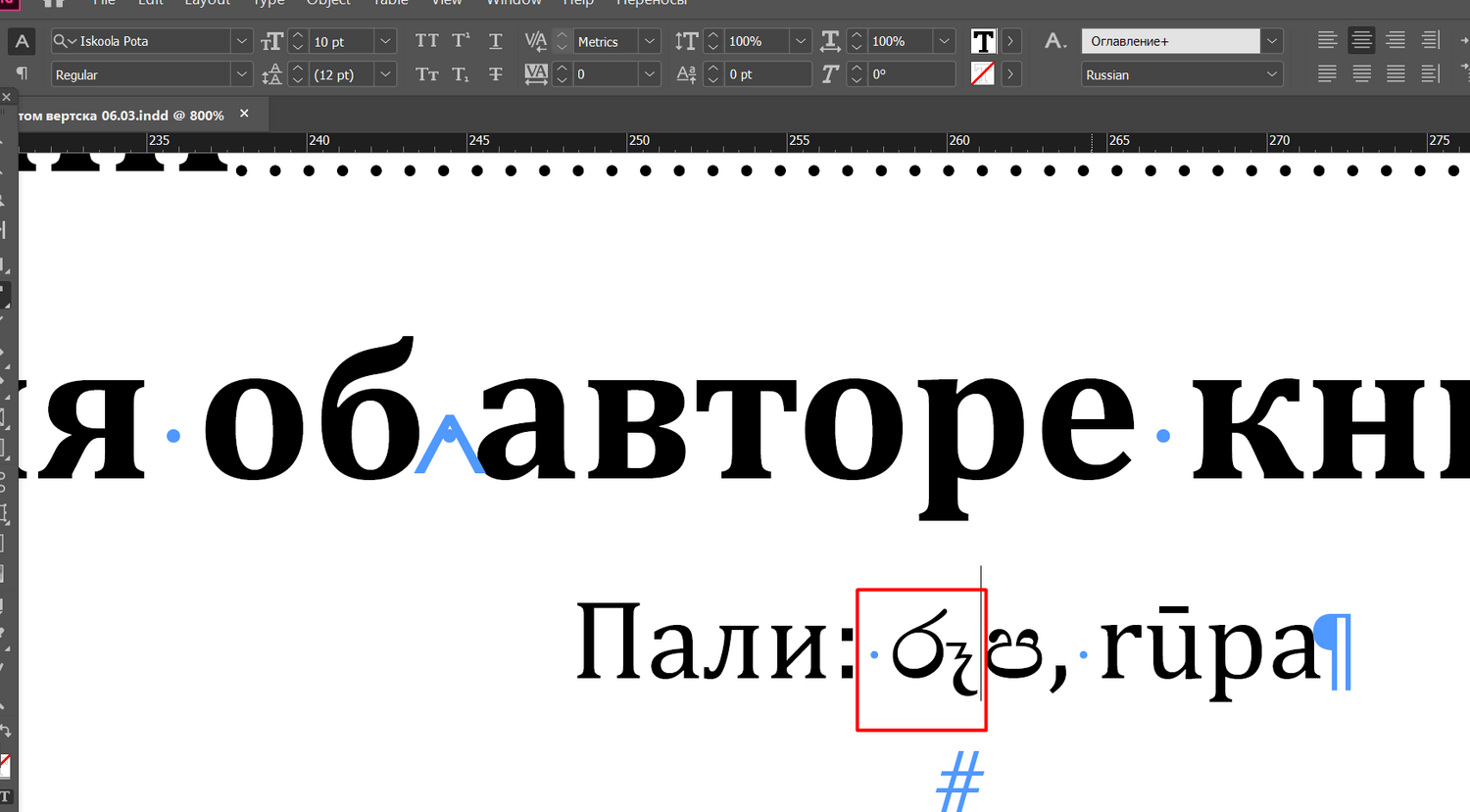Align the paragraph left
The height and width of the screenshot is (812, 1470).
[x=1327, y=41]
